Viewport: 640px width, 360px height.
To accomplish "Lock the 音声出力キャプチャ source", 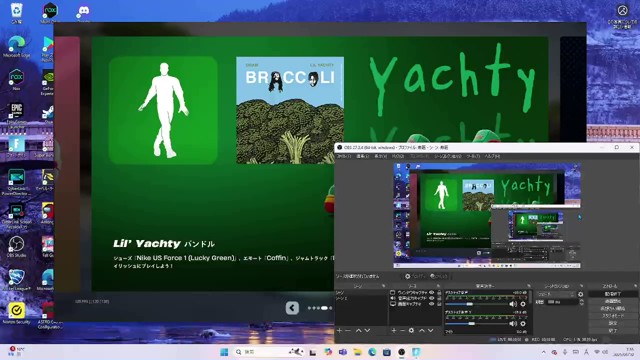I will tap(439, 298).
